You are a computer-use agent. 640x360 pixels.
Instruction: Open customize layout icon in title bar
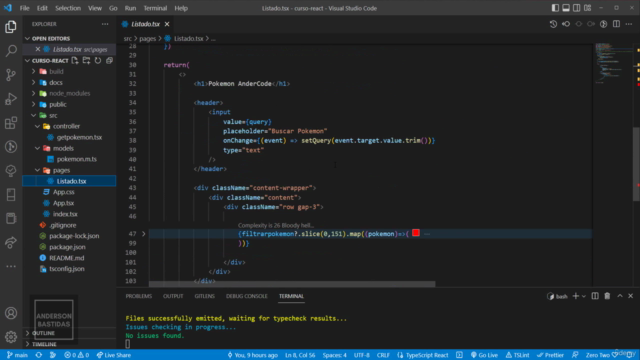click(x=587, y=8)
